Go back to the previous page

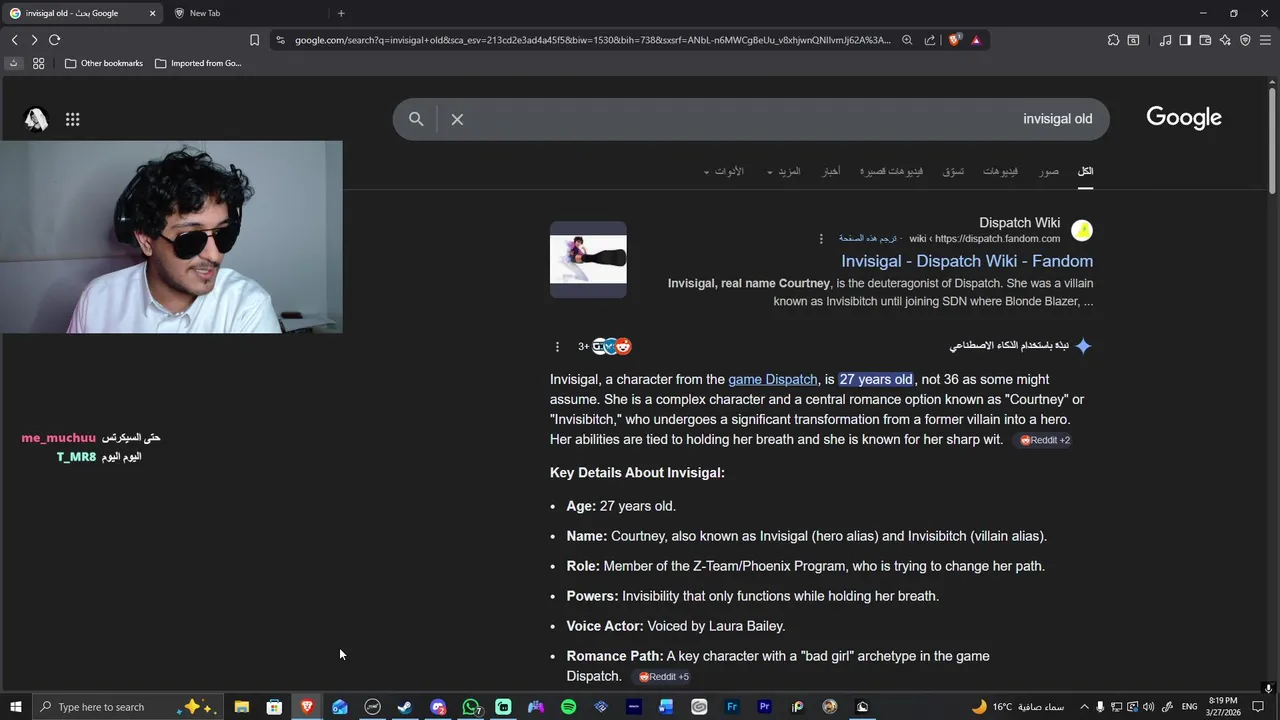coord(14,40)
